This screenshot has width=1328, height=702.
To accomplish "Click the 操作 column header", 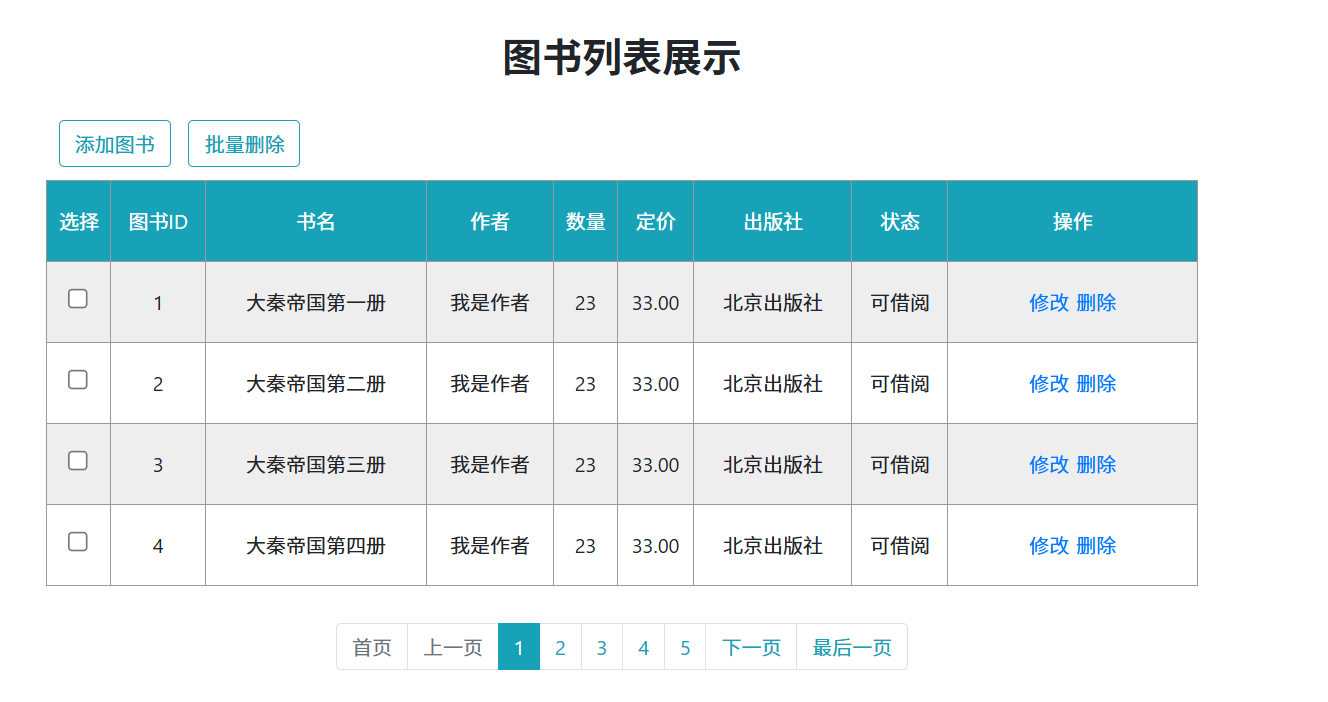I will click(x=1073, y=222).
